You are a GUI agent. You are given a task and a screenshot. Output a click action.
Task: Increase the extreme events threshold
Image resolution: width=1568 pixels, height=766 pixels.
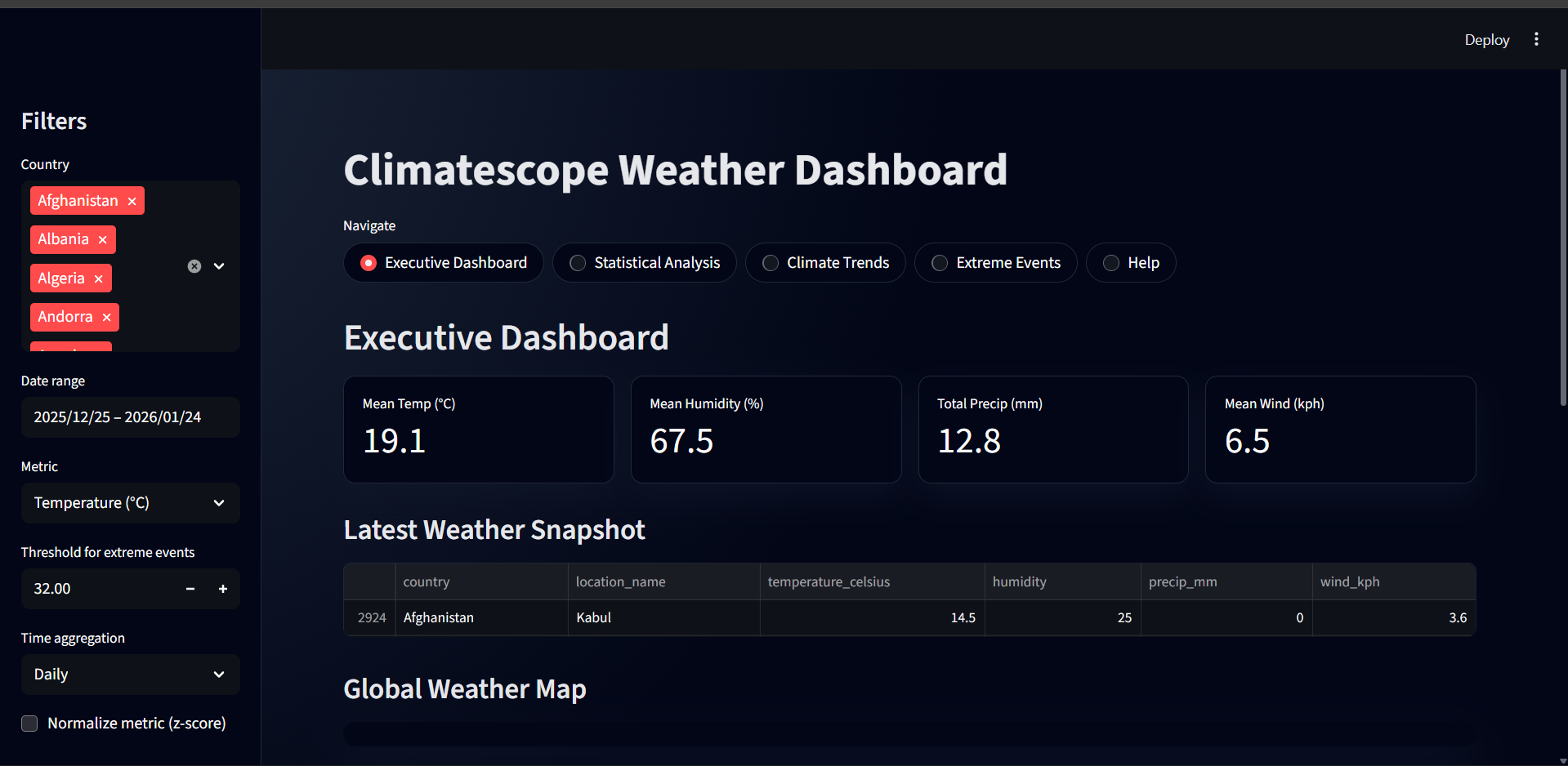point(222,588)
